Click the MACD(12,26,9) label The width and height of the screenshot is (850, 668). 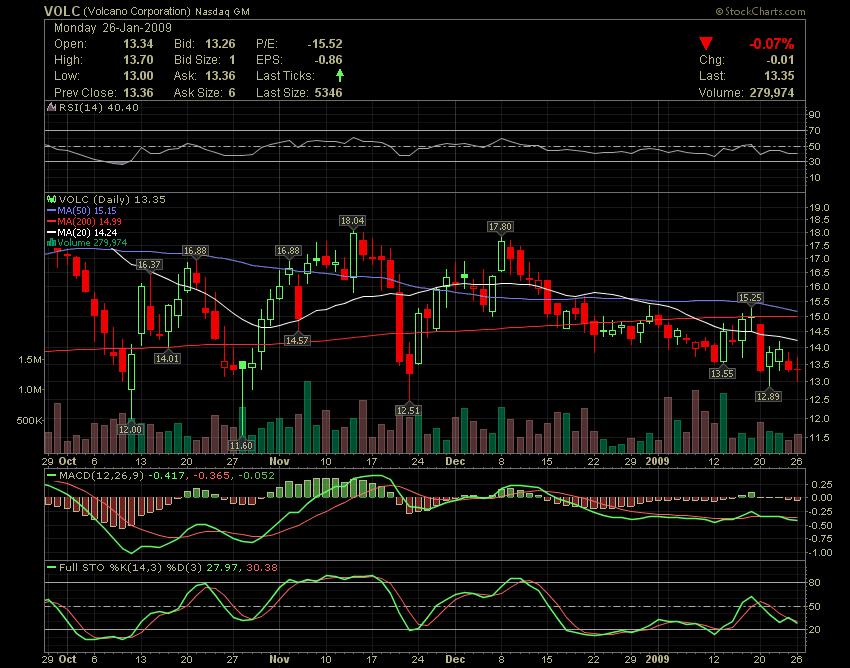point(102,476)
